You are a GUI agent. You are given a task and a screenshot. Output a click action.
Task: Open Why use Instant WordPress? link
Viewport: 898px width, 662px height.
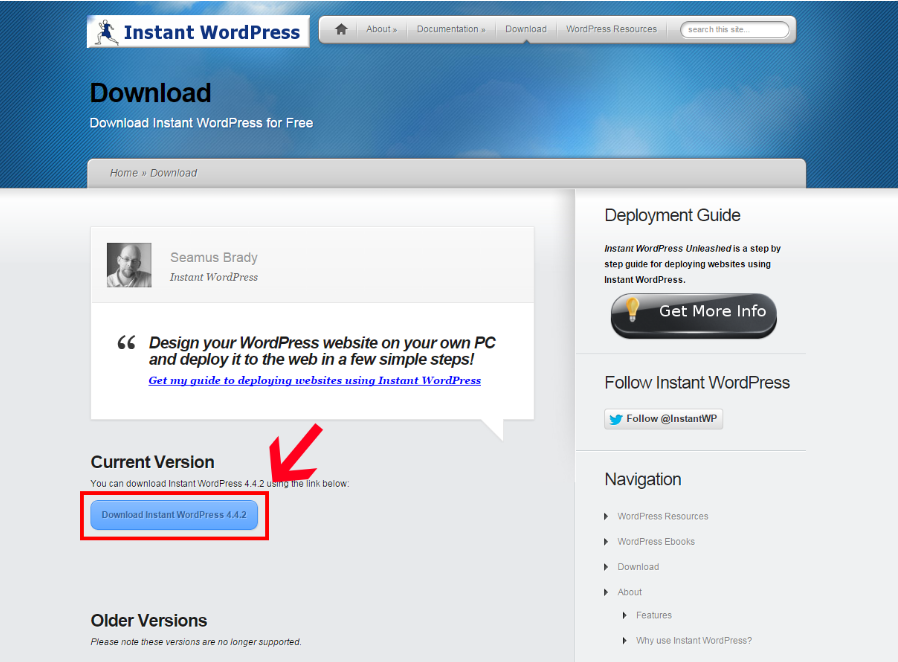pyautogui.click(x=694, y=640)
